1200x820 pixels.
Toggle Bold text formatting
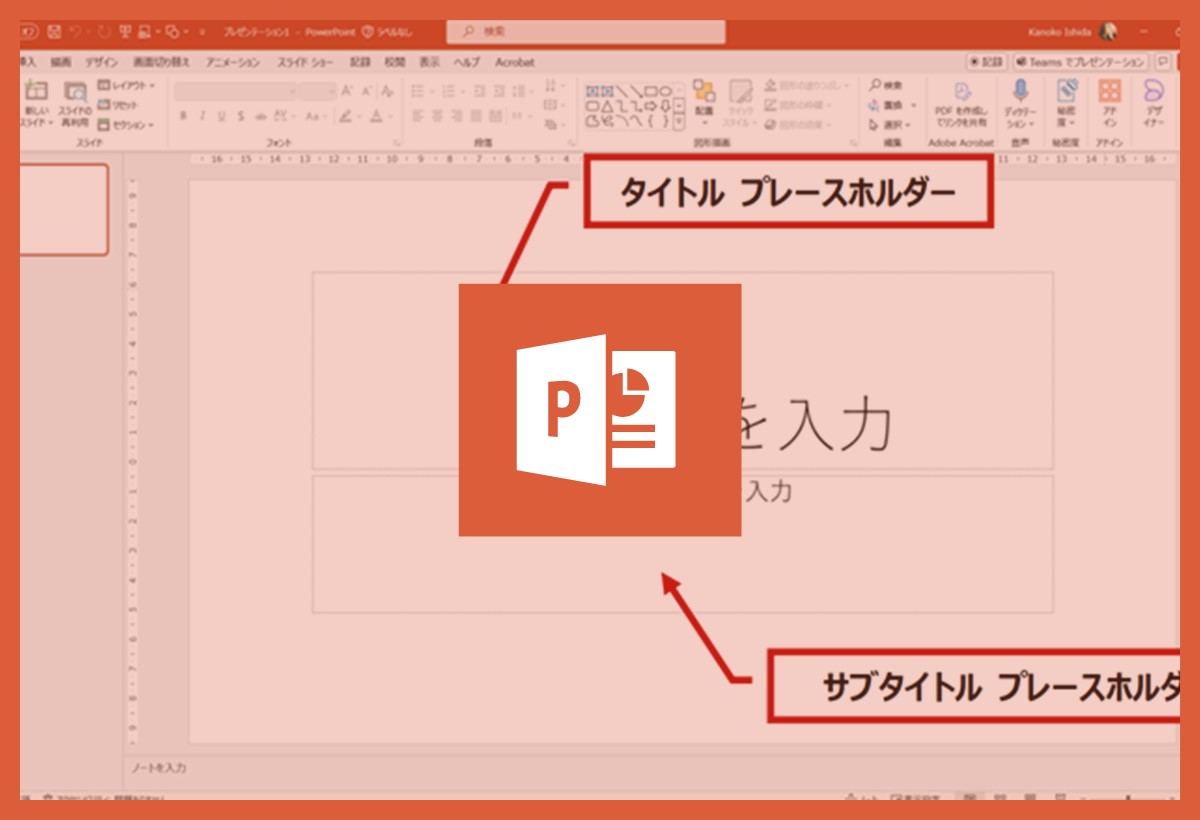coord(183,116)
